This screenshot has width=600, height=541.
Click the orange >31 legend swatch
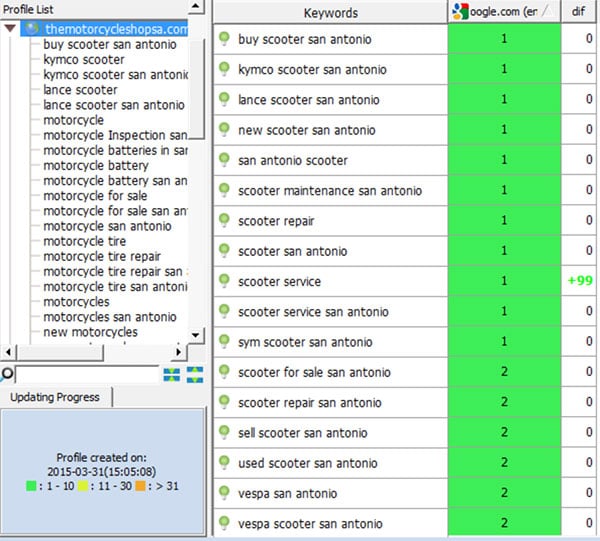(140, 486)
